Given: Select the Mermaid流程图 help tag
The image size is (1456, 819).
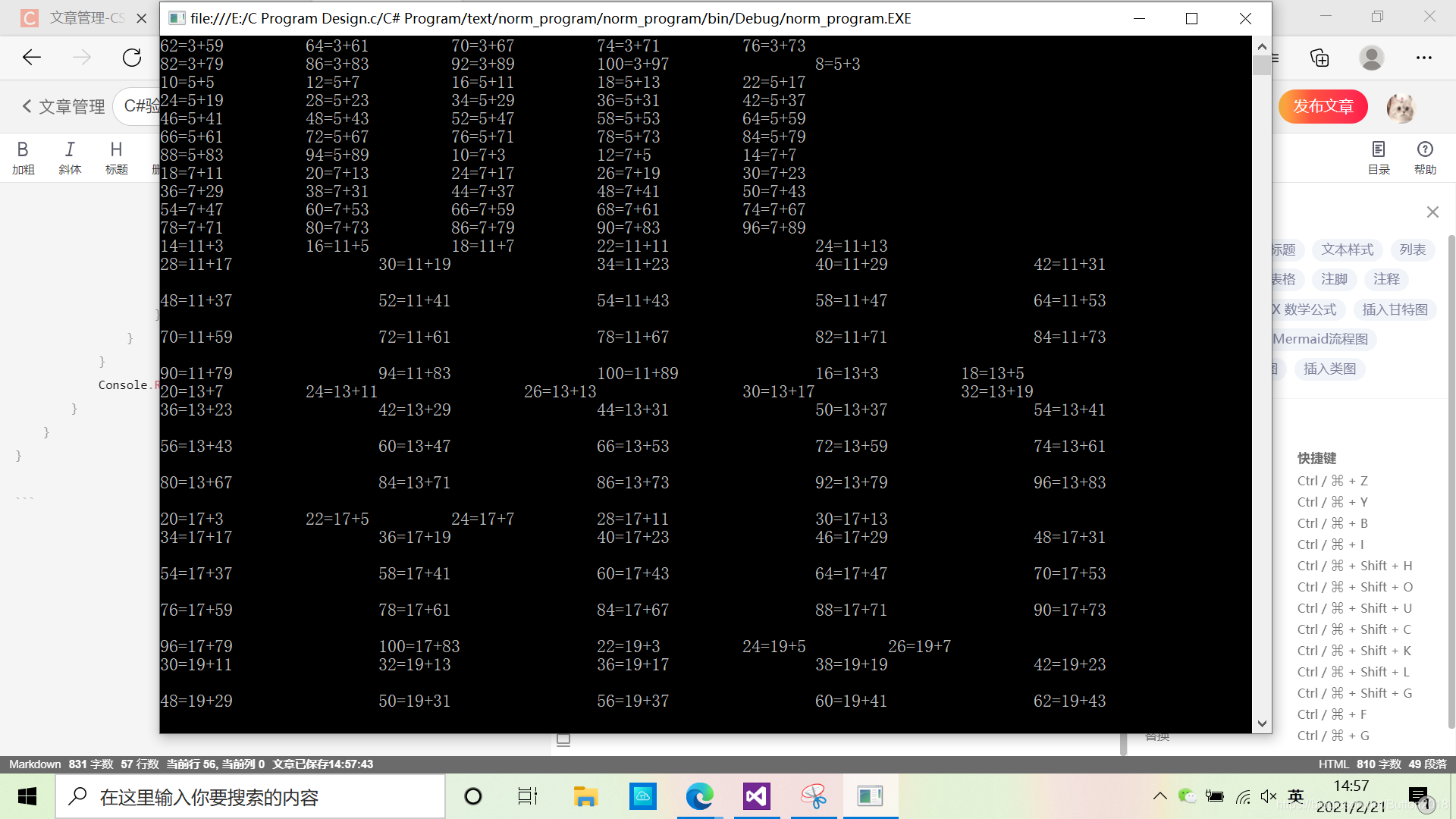Looking at the screenshot, I should tap(1323, 339).
